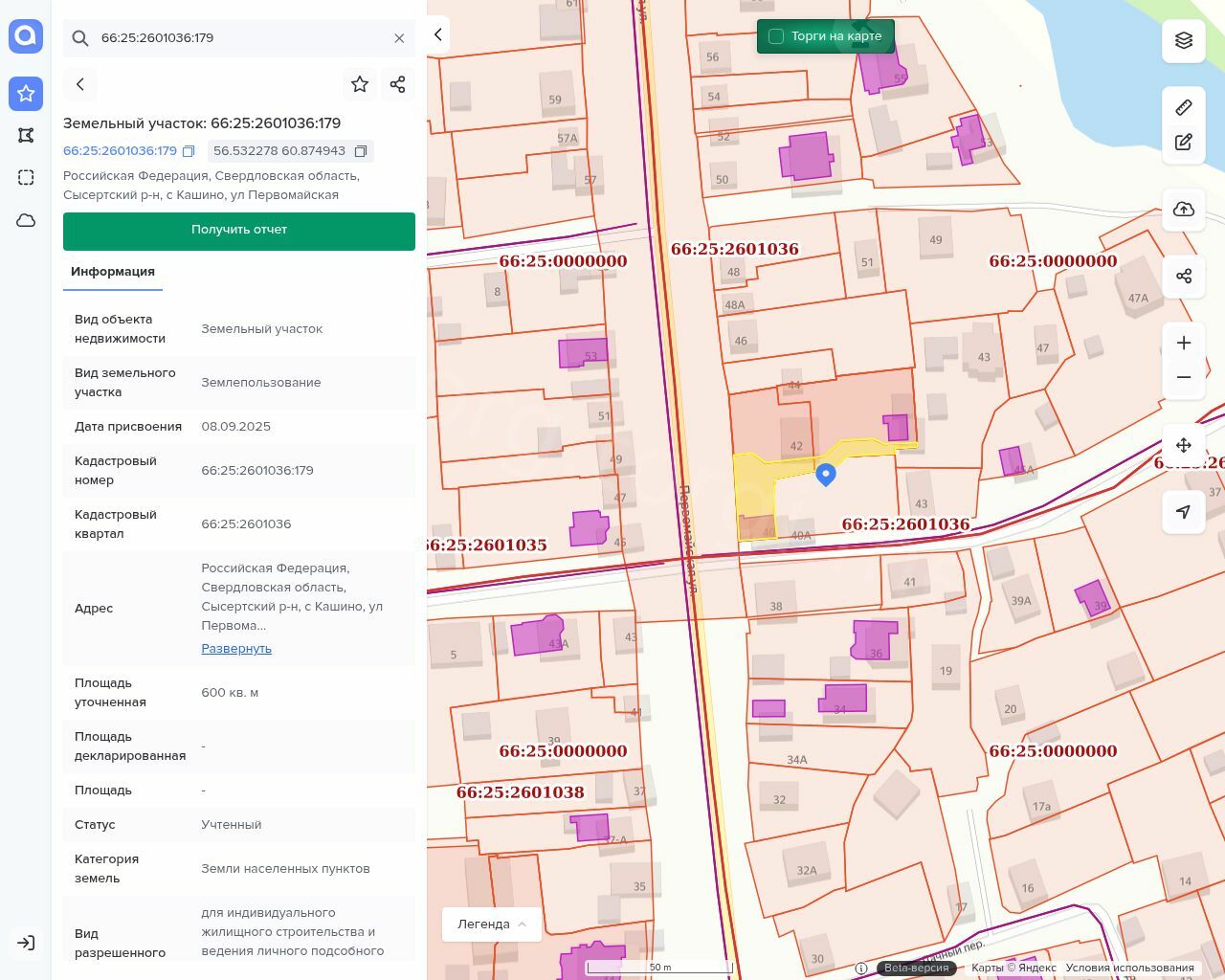Locate me with the navigation arrow icon

(x=1184, y=512)
